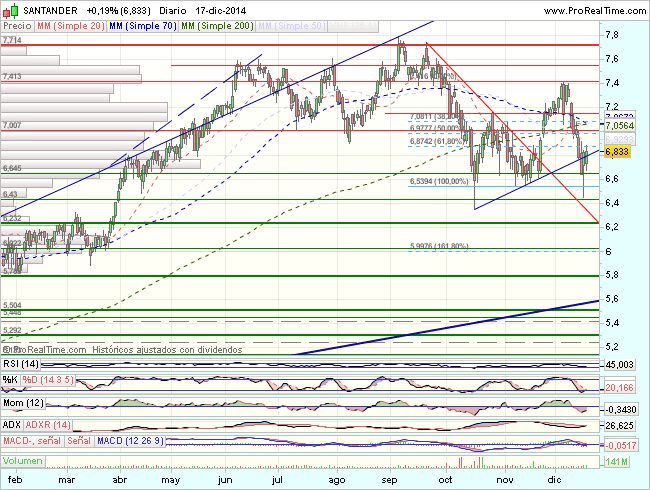Click the %D (14 3 5) label

(x=48, y=380)
